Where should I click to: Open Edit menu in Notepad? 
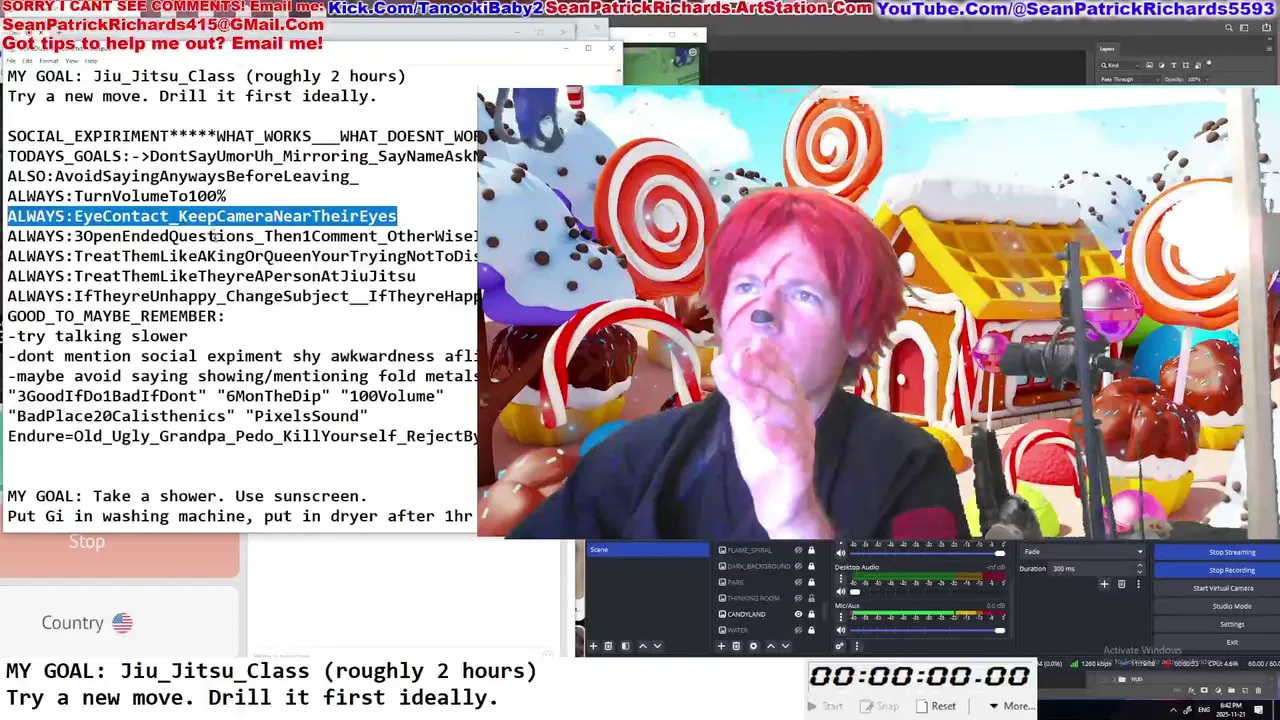click(28, 61)
